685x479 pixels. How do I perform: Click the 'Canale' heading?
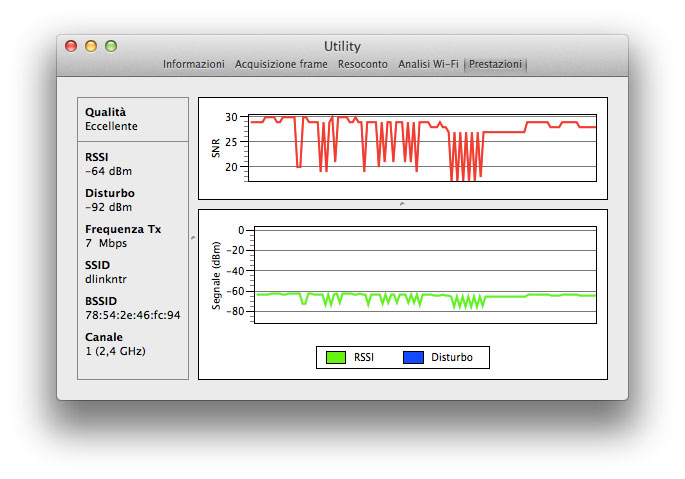(104, 337)
